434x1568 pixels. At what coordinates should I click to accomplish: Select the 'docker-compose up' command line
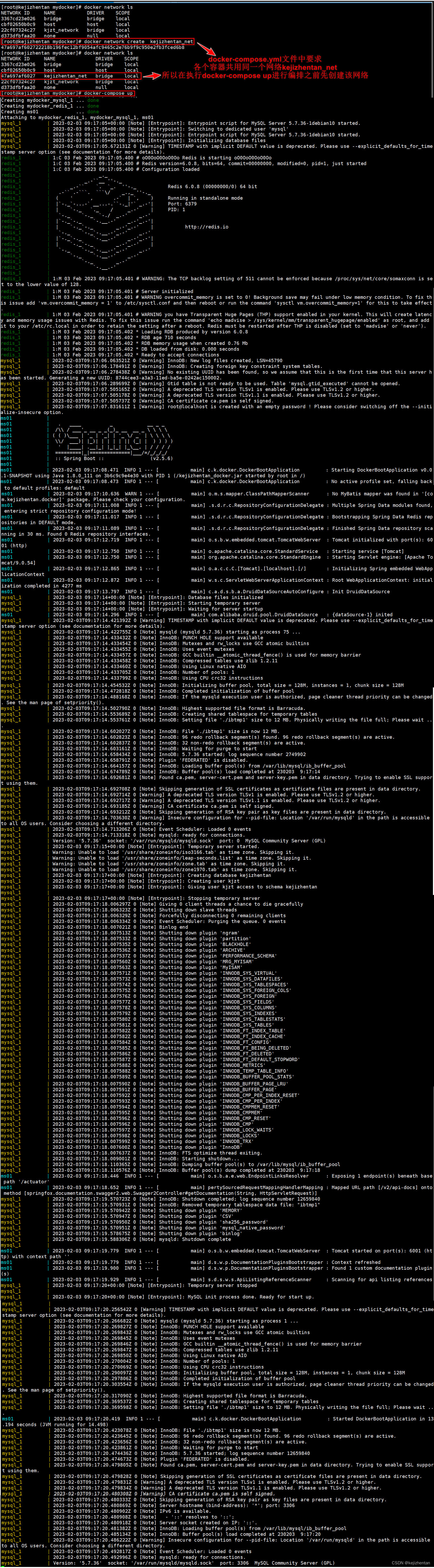(67, 93)
